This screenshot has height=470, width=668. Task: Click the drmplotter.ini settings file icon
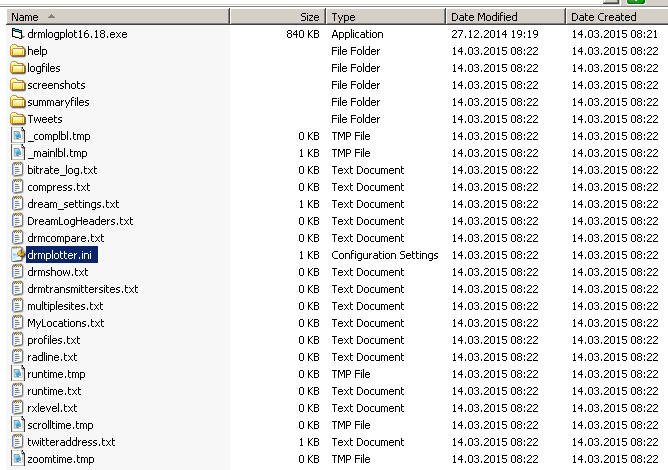click(x=17, y=255)
